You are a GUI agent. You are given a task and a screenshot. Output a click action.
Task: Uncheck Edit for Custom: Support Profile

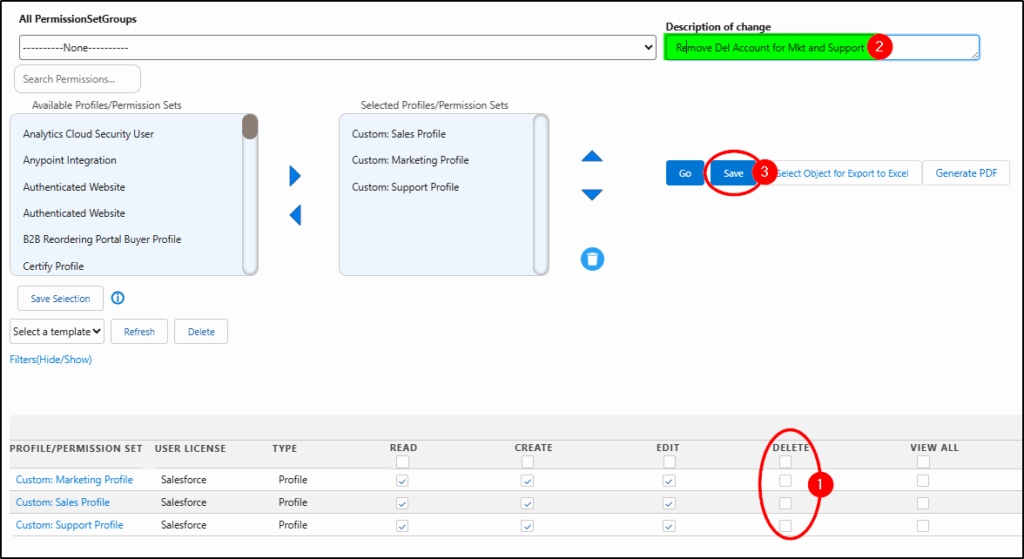[x=669, y=526]
